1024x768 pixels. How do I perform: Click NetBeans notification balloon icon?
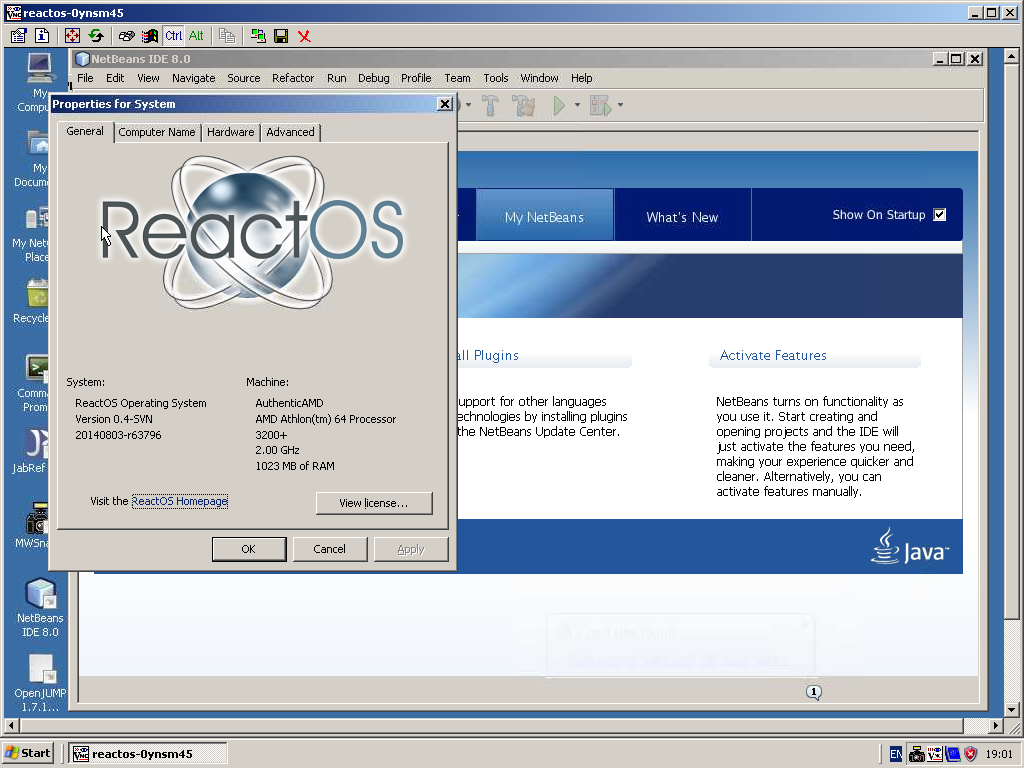click(813, 692)
